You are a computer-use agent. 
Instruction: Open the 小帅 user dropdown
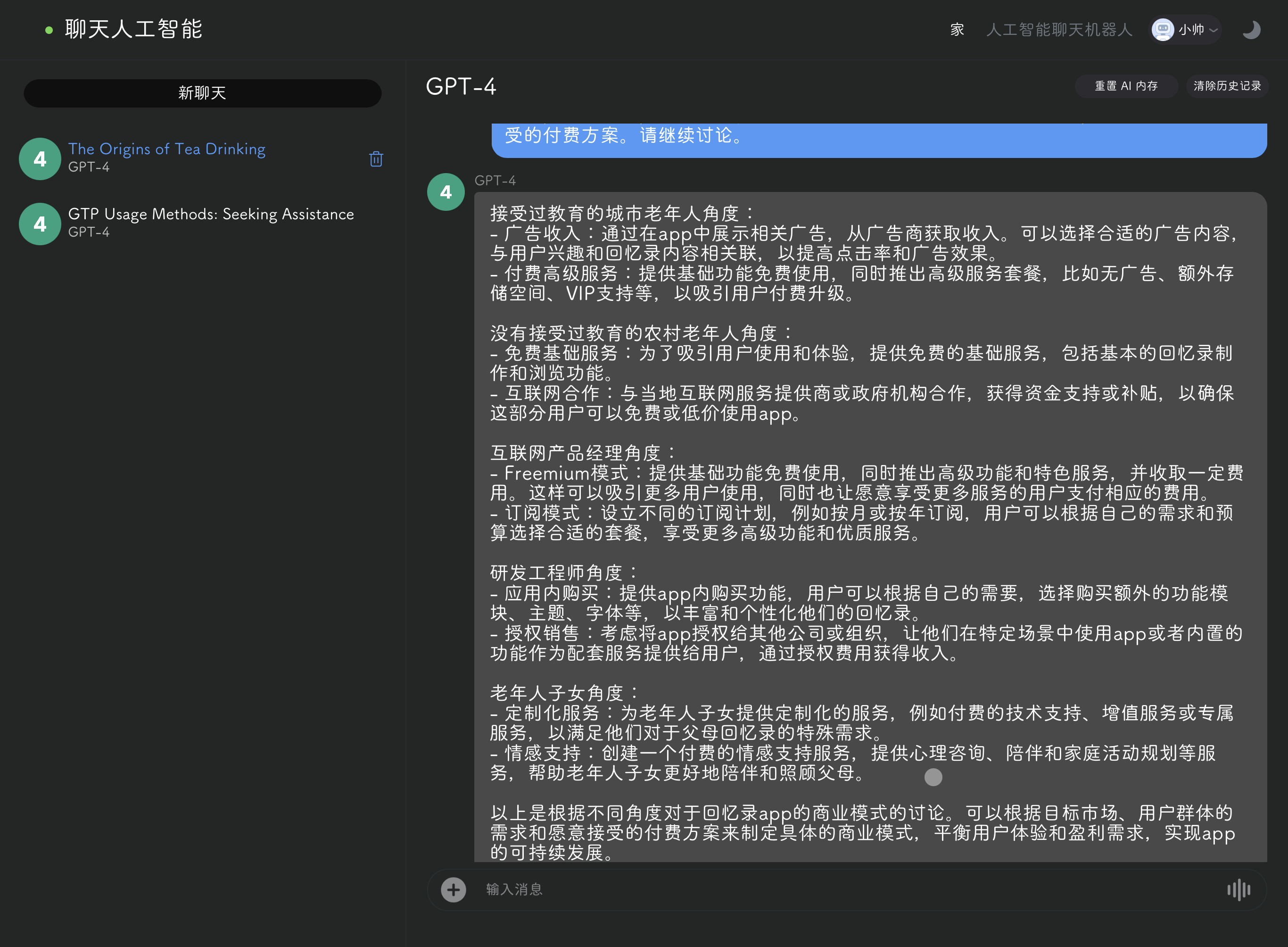[1194, 30]
